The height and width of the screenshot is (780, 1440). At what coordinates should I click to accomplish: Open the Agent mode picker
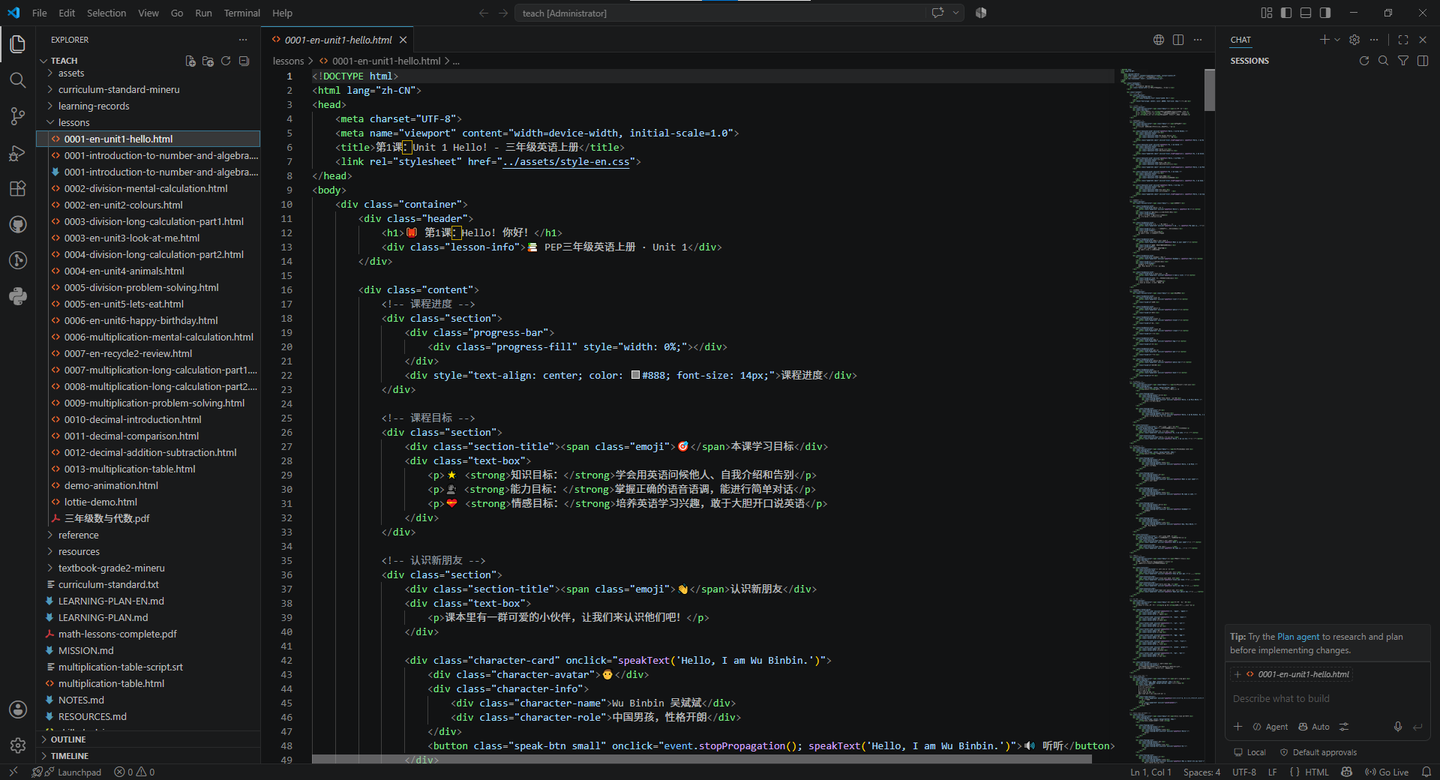[x=1270, y=727]
